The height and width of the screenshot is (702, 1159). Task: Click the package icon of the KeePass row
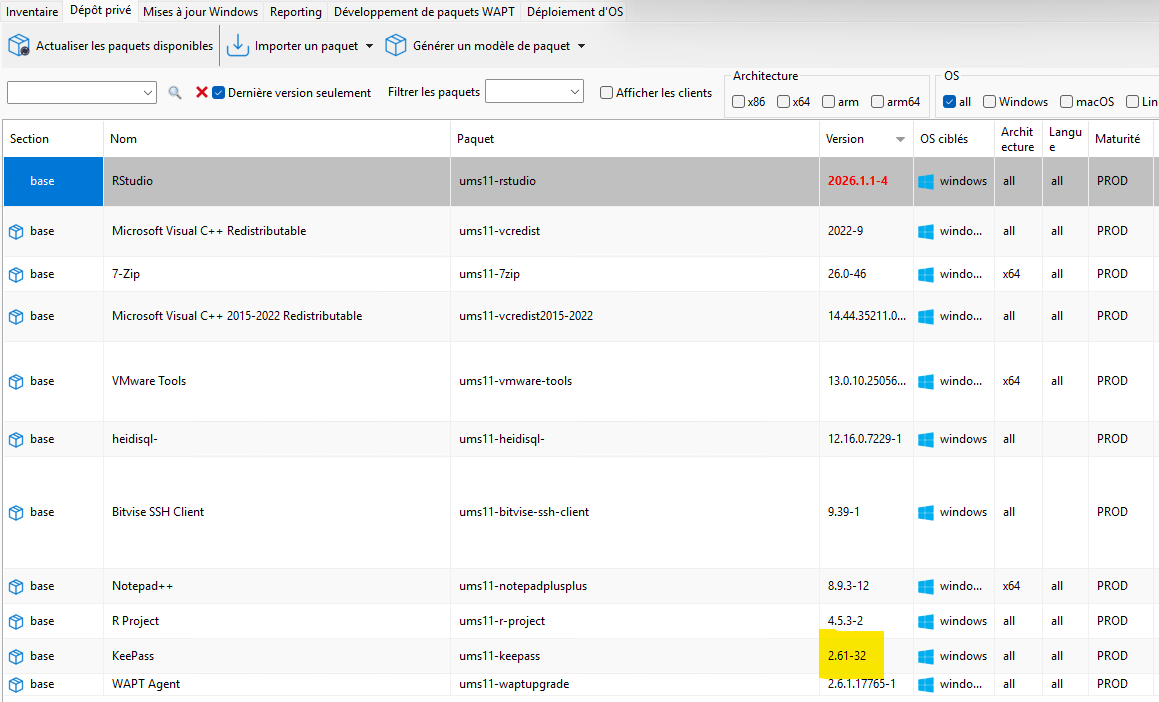[x=16, y=656]
